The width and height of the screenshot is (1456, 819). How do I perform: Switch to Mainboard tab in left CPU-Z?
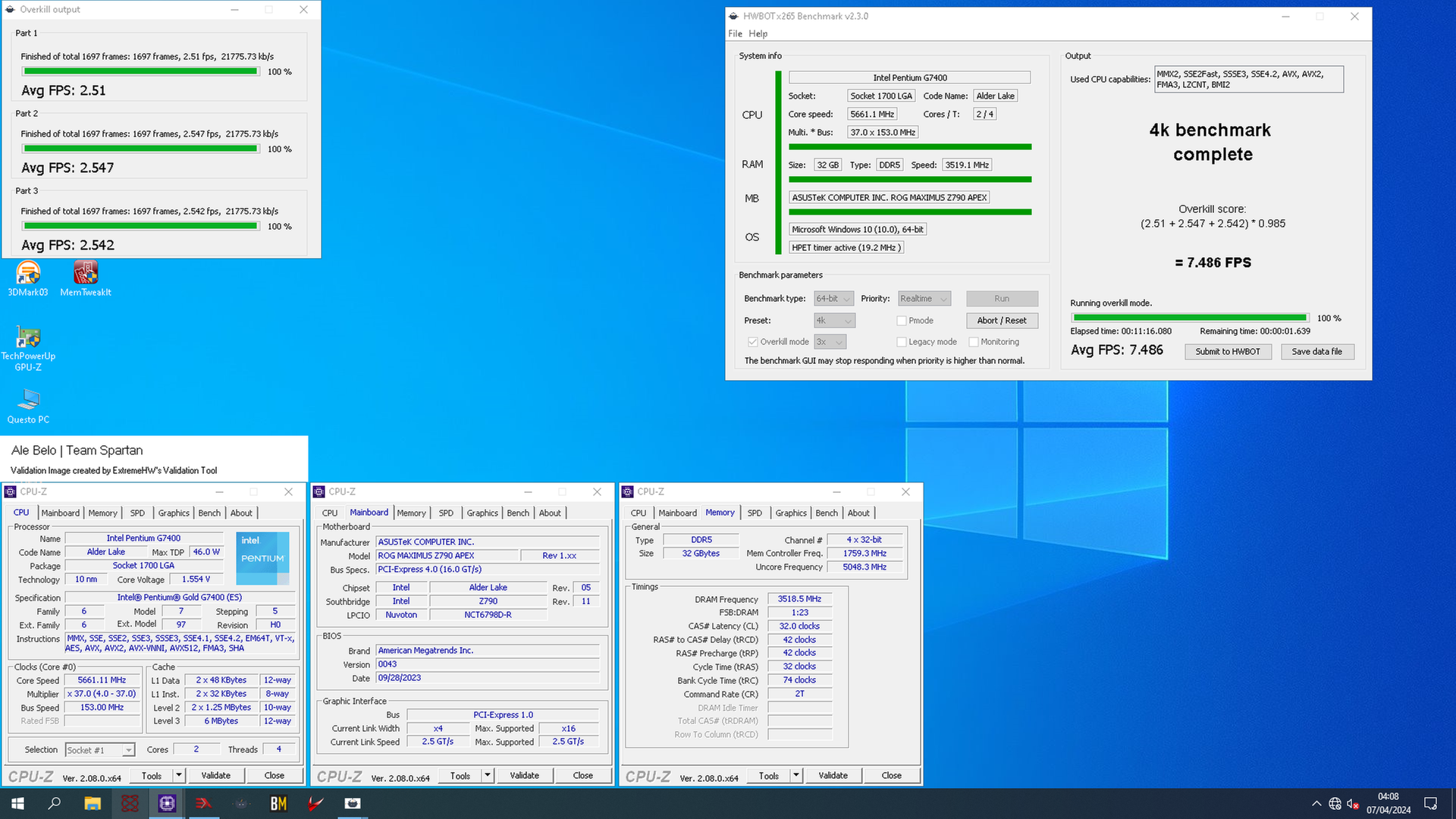pos(61,513)
